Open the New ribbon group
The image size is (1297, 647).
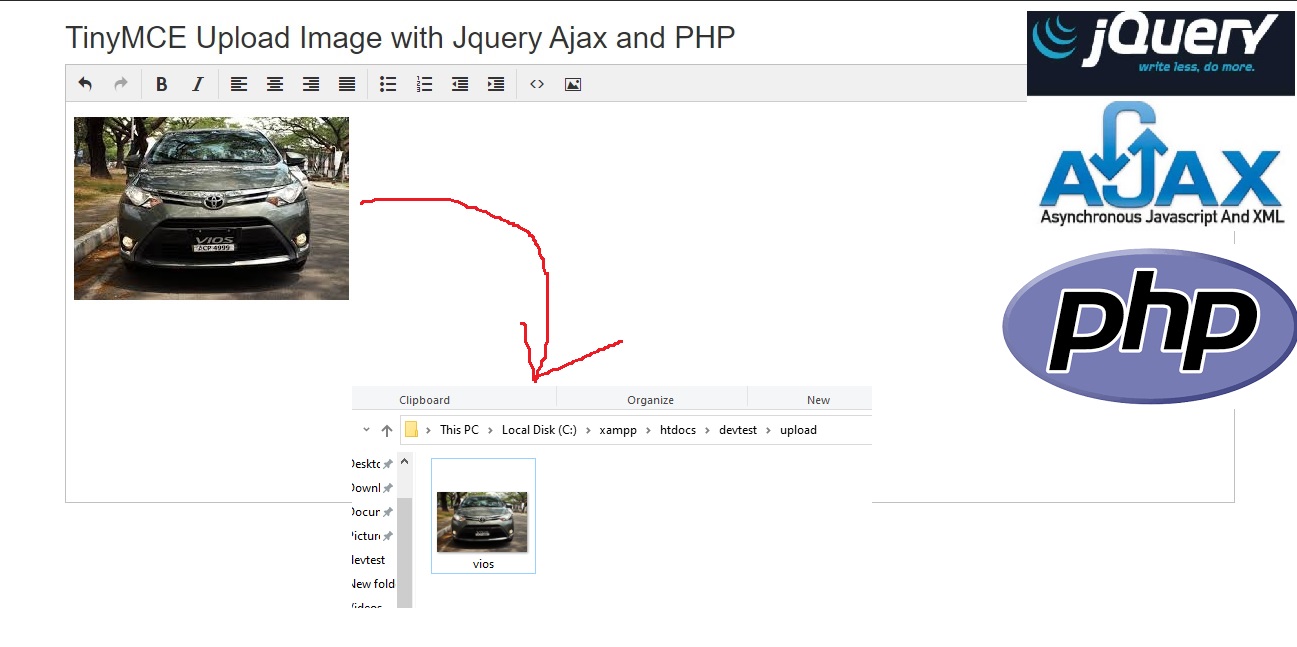(x=818, y=399)
